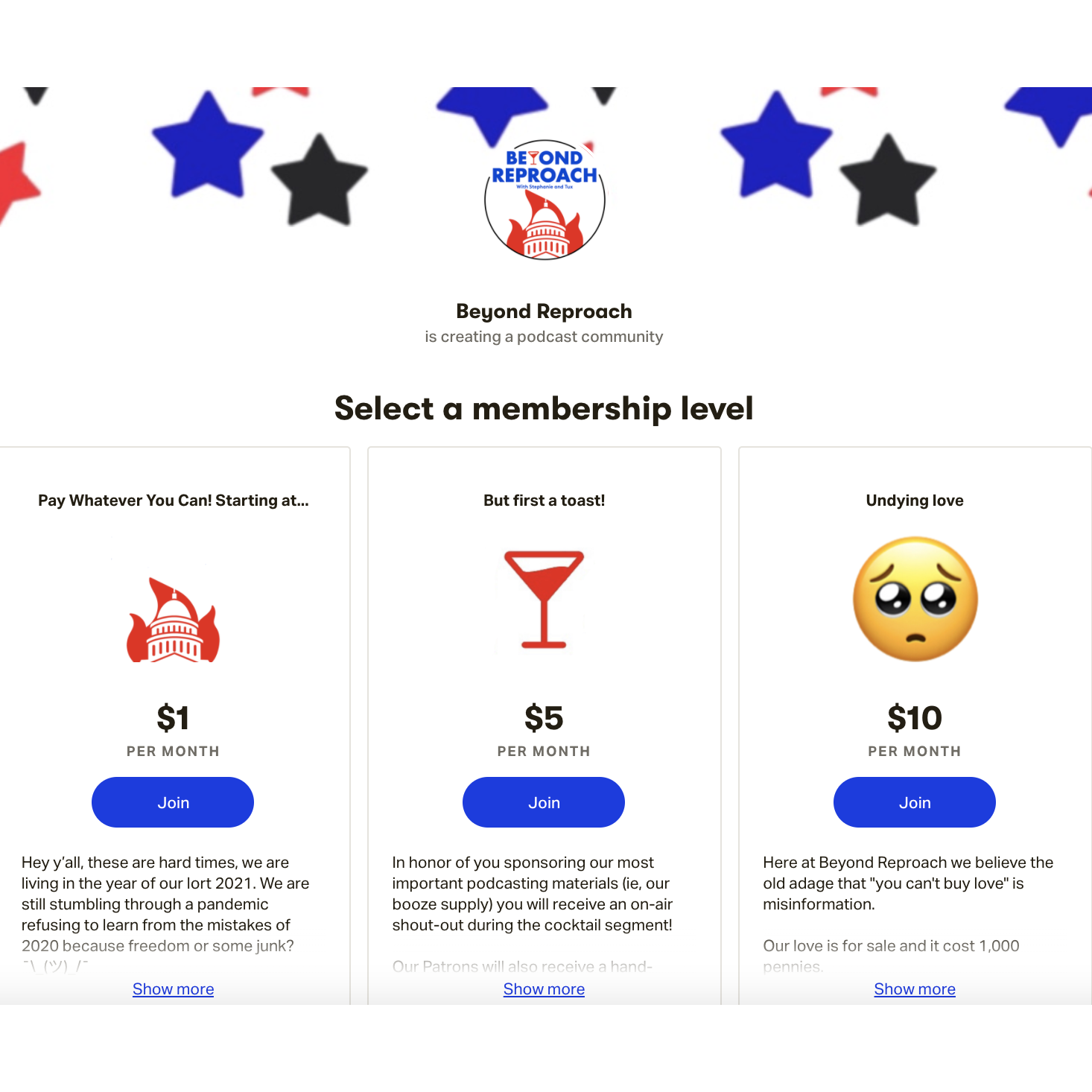This screenshot has width=1092, height=1092.
Task: Expand "Show more" for Undying love tier
Action: click(915, 989)
